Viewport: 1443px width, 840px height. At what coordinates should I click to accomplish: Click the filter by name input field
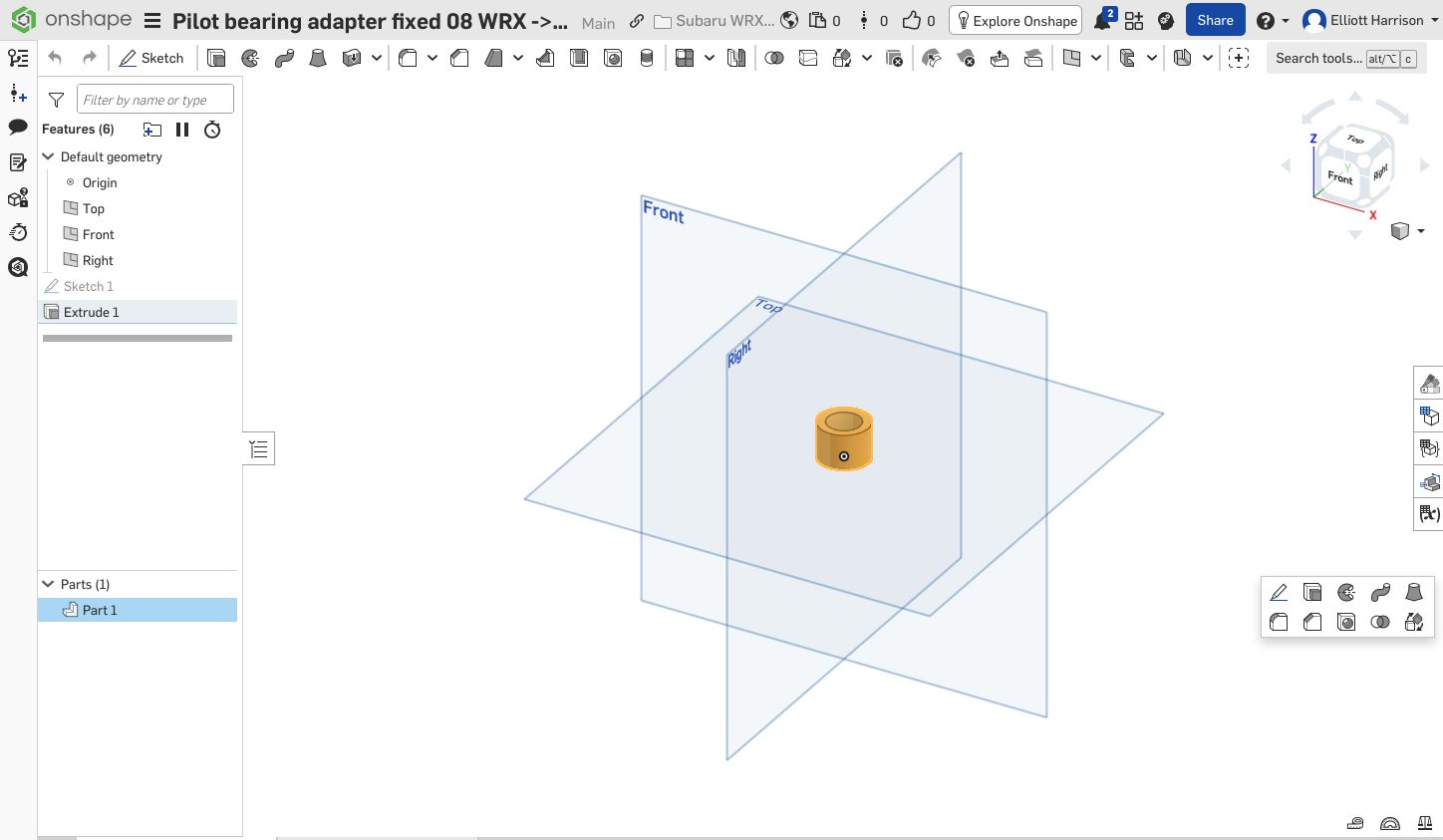(155, 100)
